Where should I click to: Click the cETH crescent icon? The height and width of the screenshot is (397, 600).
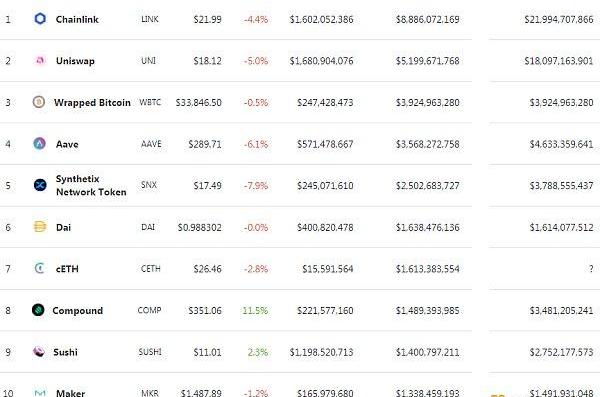40,268
